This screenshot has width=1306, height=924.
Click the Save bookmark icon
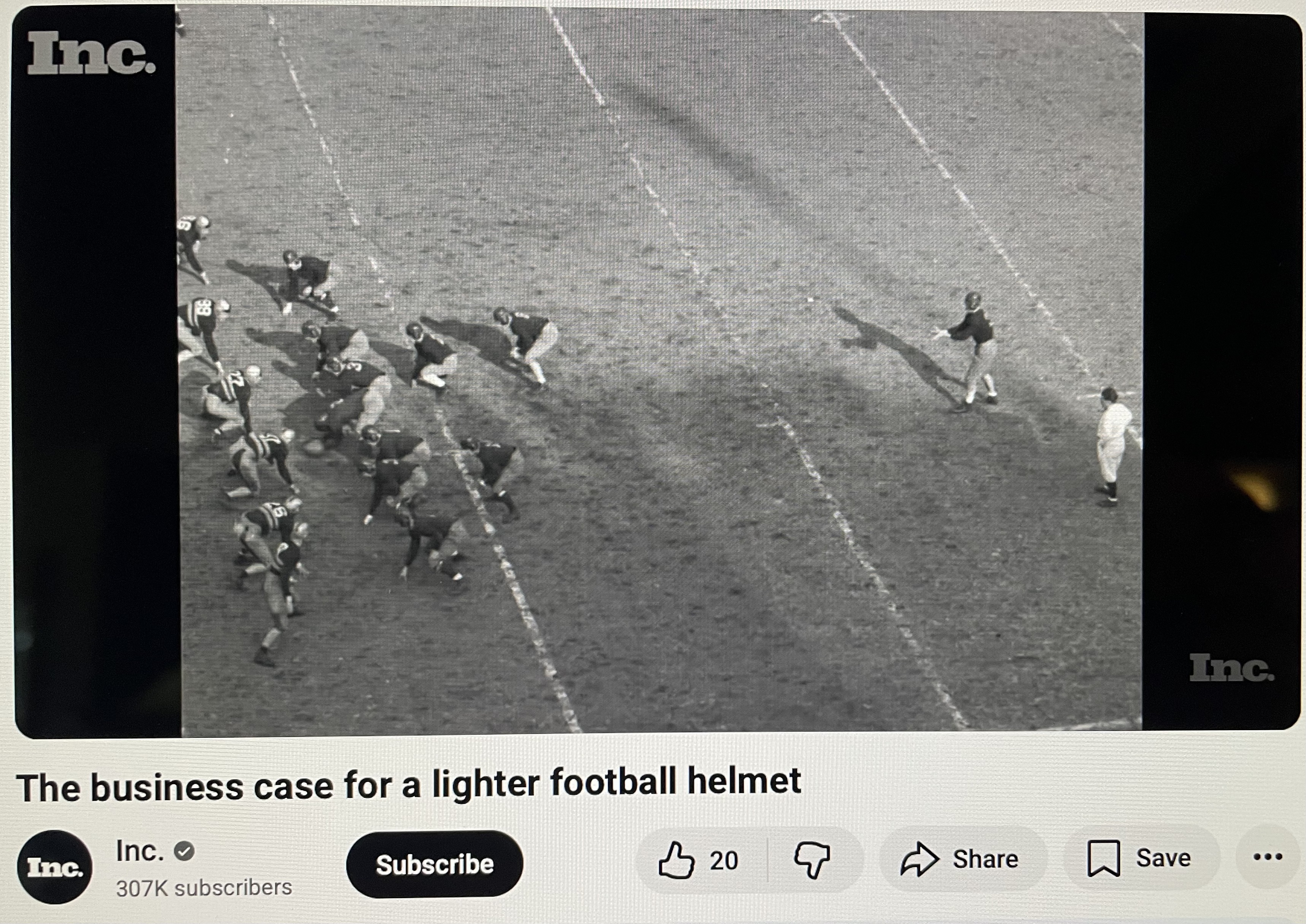pos(1103,858)
